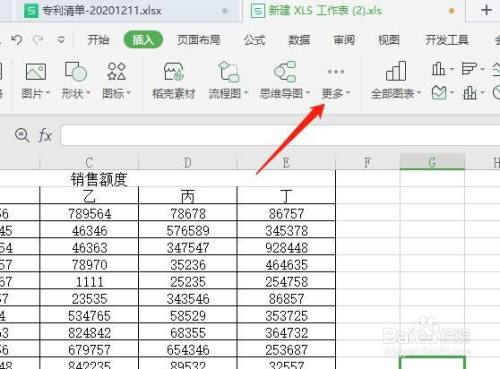
Task: Insert a column chart via icon
Action: (x=438, y=69)
